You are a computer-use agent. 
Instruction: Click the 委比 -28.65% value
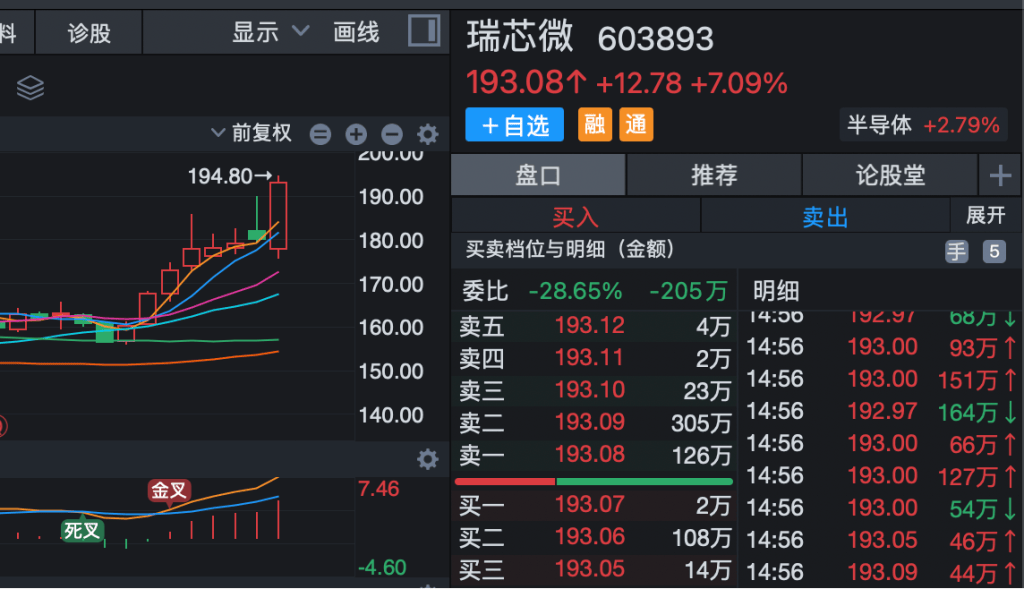[575, 291]
